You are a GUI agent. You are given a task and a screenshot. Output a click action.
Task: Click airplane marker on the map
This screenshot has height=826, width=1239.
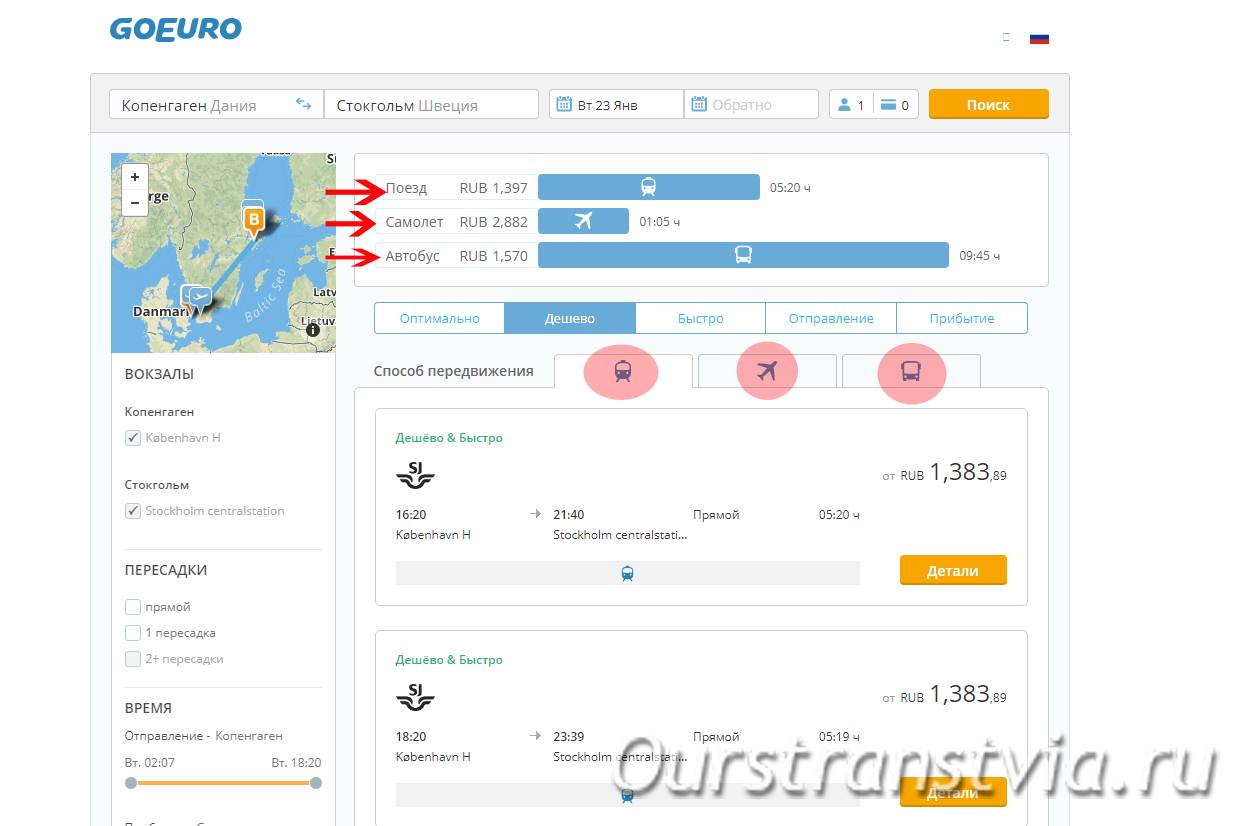[x=201, y=298]
